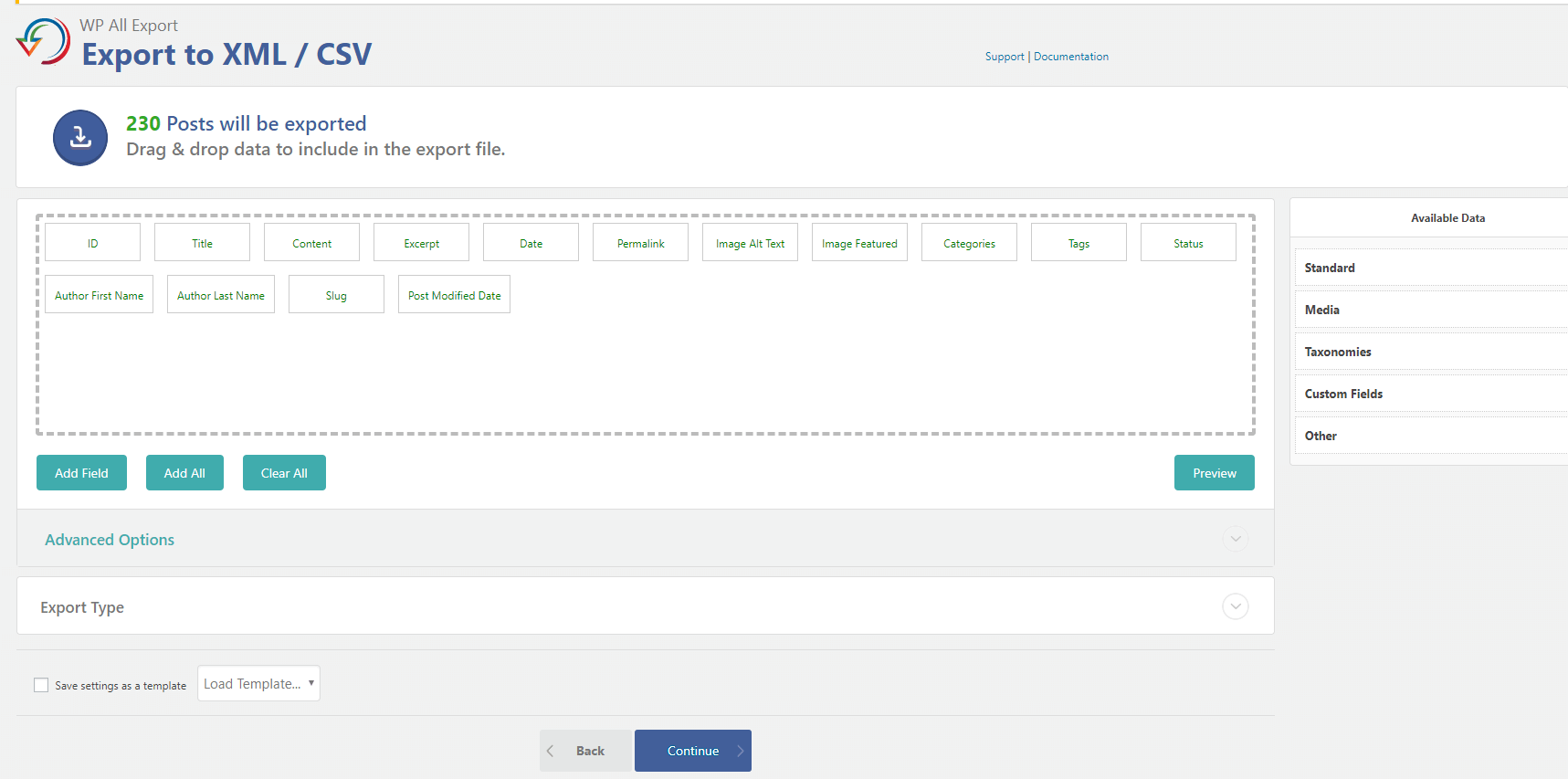Select the Image Featured export field
Image resolution: width=1568 pixels, height=779 pixels.
click(x=859, y=243)
